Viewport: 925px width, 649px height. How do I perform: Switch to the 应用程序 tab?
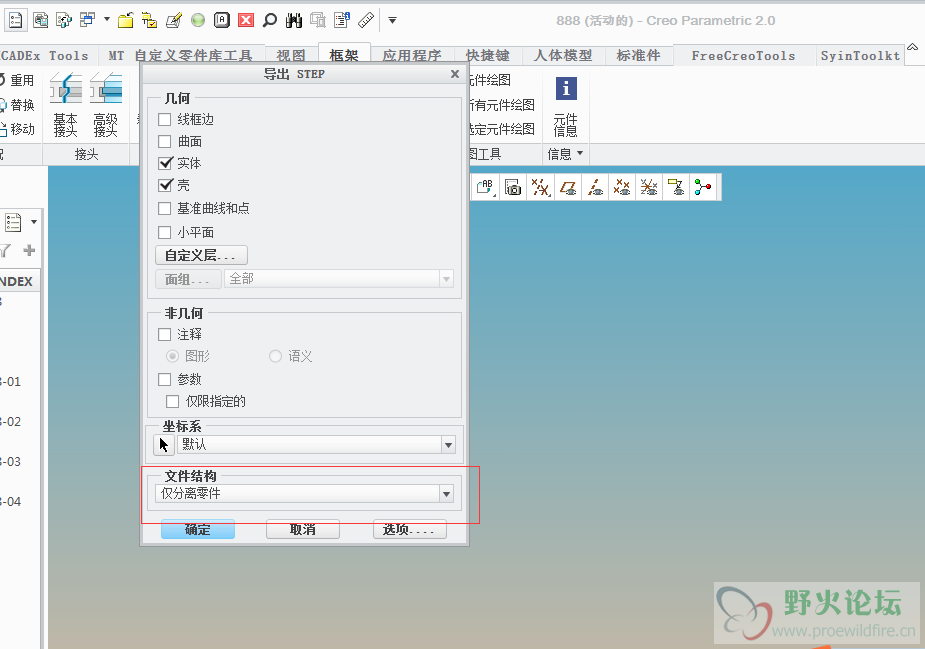412,55
